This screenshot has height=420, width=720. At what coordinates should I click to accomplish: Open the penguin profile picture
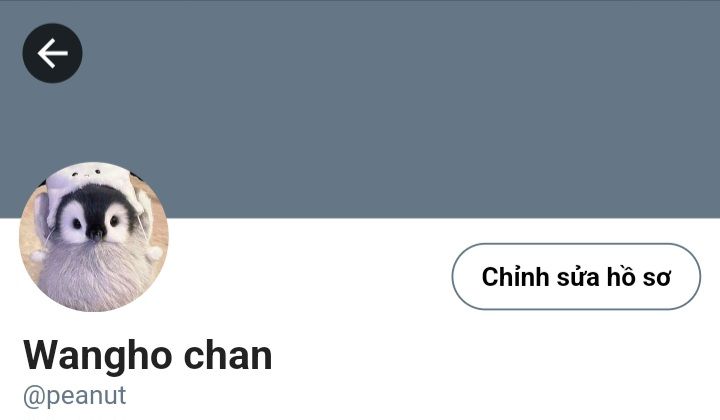[x=94, y=237]
